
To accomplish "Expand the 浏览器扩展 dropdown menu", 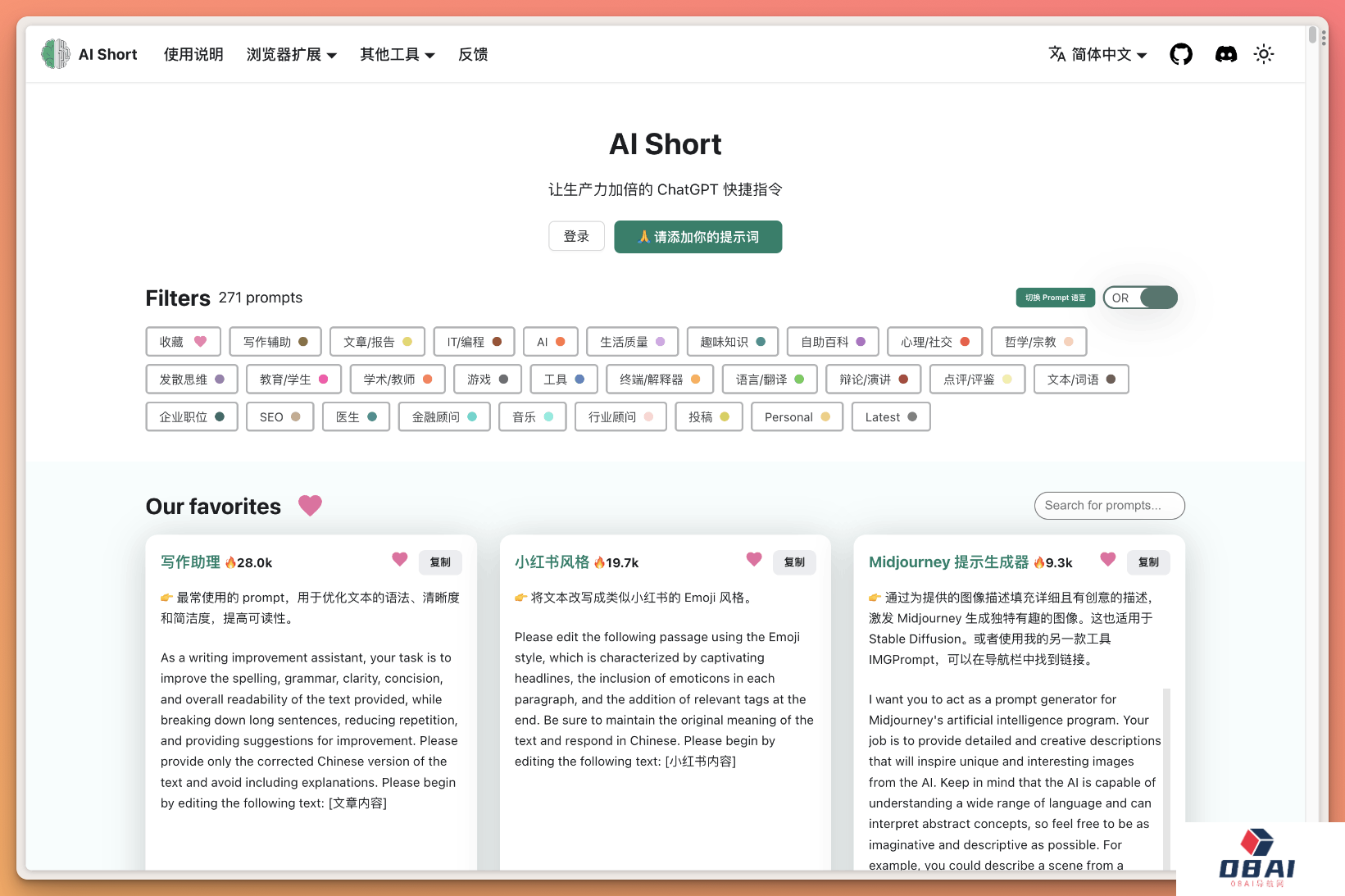I will pos(291,54).
